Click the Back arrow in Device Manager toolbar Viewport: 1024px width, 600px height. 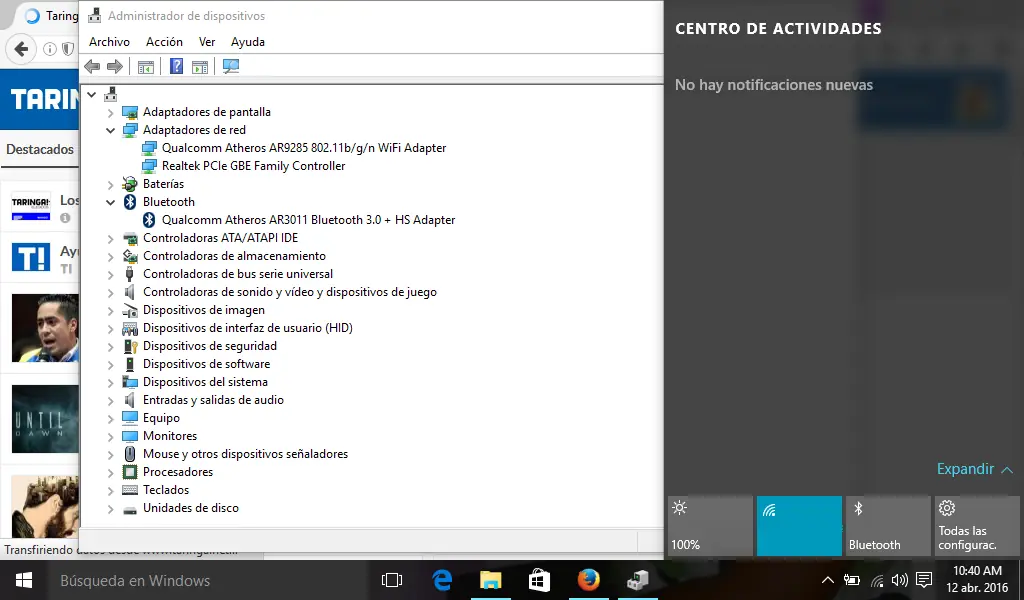92,66
